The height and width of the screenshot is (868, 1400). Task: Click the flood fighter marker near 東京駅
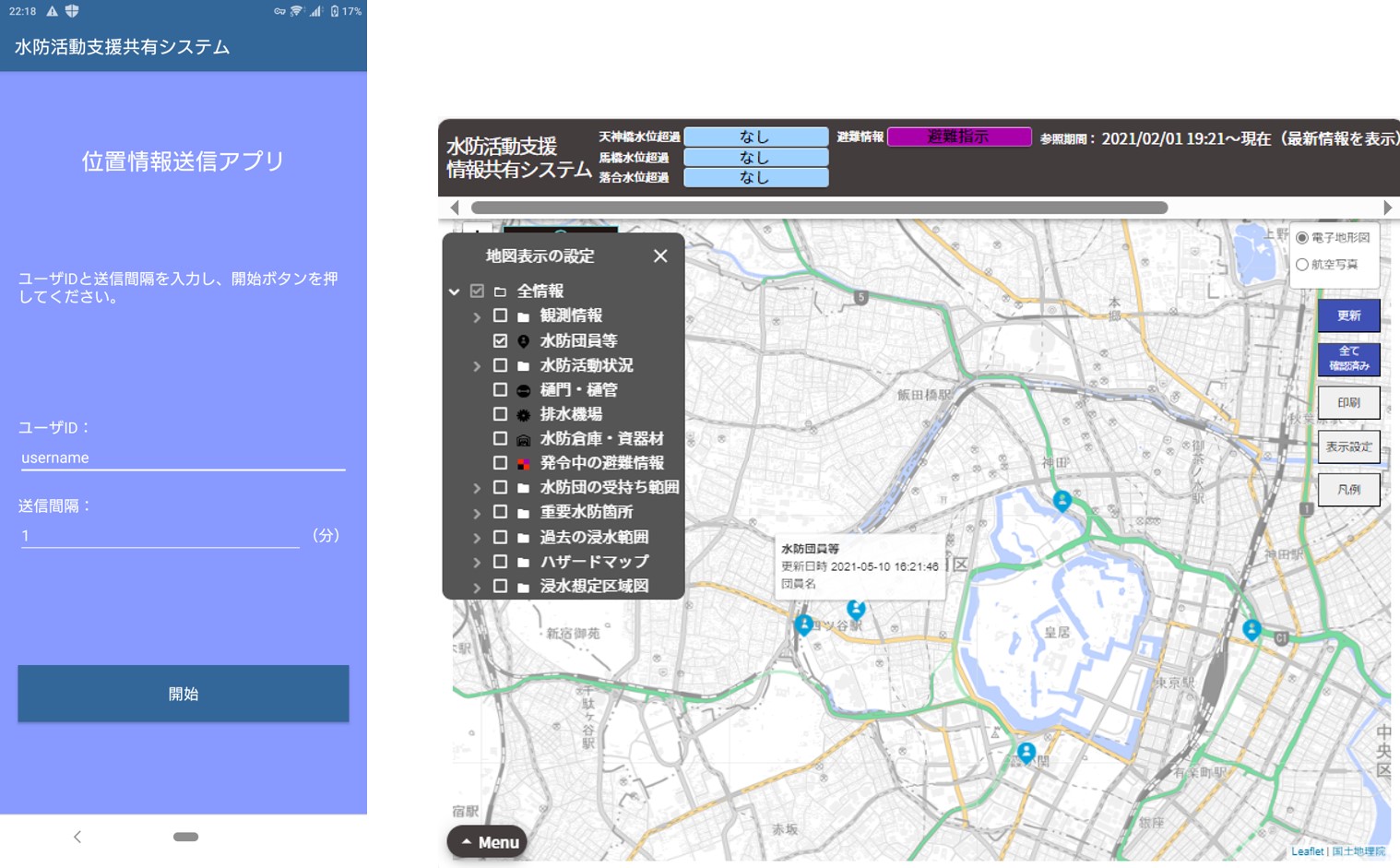(1252, 630)
